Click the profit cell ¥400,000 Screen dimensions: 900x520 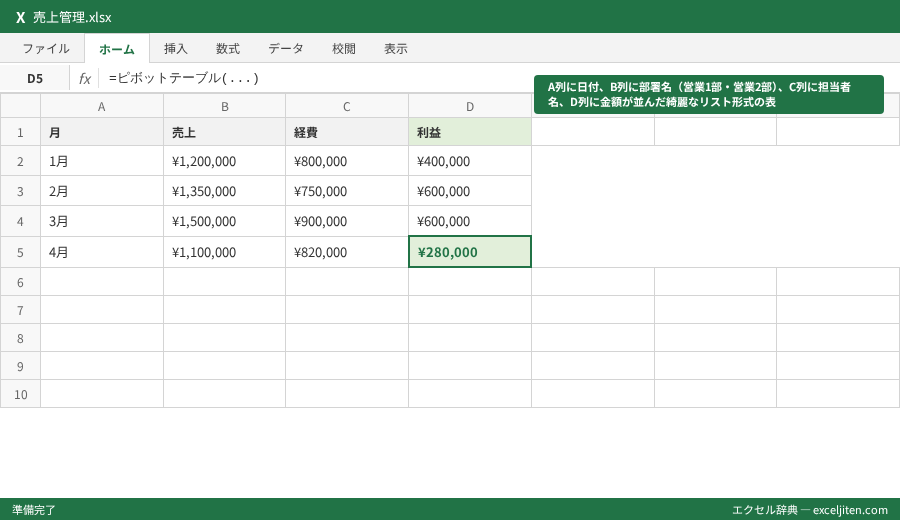(470, 161)
